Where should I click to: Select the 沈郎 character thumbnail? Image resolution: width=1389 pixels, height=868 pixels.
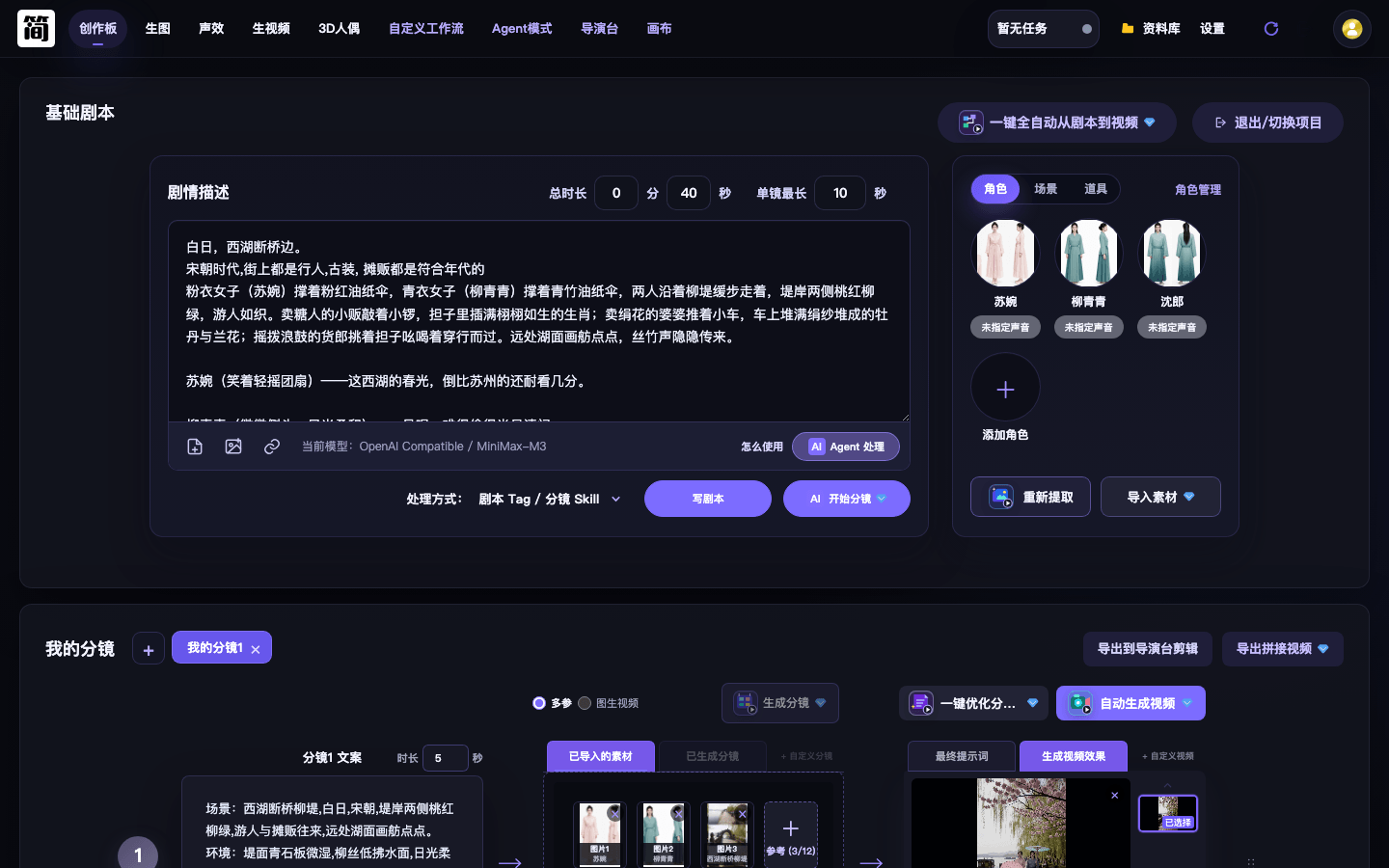[x=1172, y=254]
